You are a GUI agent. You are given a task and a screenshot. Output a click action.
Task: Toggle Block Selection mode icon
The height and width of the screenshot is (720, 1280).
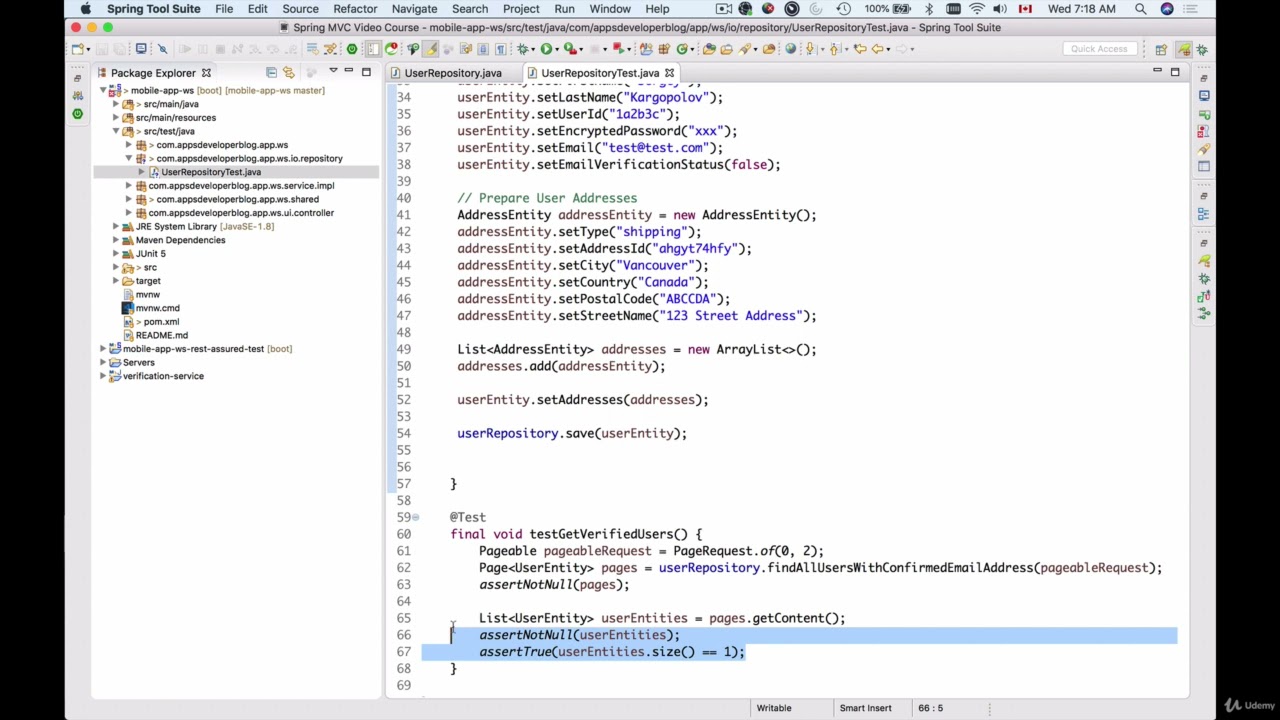point(482,48)
